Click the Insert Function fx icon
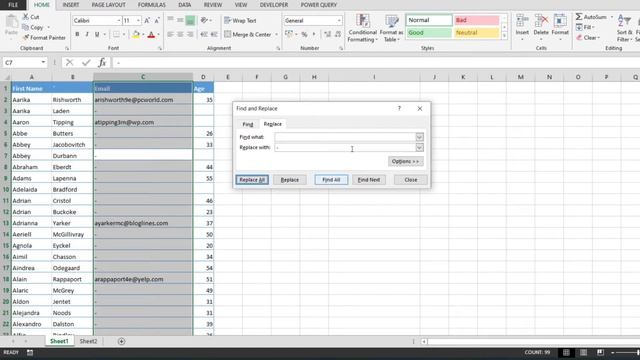The image size is (640, 360). pyautogui.click(x=102, y=62)
